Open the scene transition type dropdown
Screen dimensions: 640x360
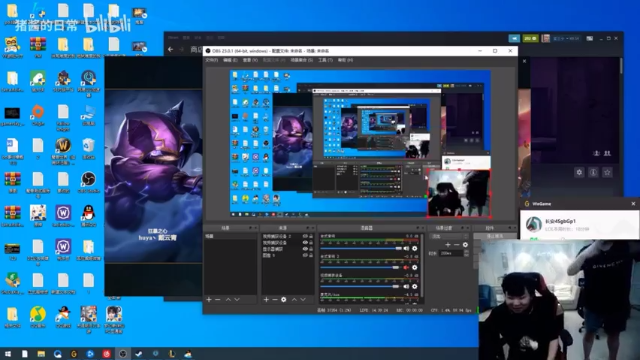point(449,236)
